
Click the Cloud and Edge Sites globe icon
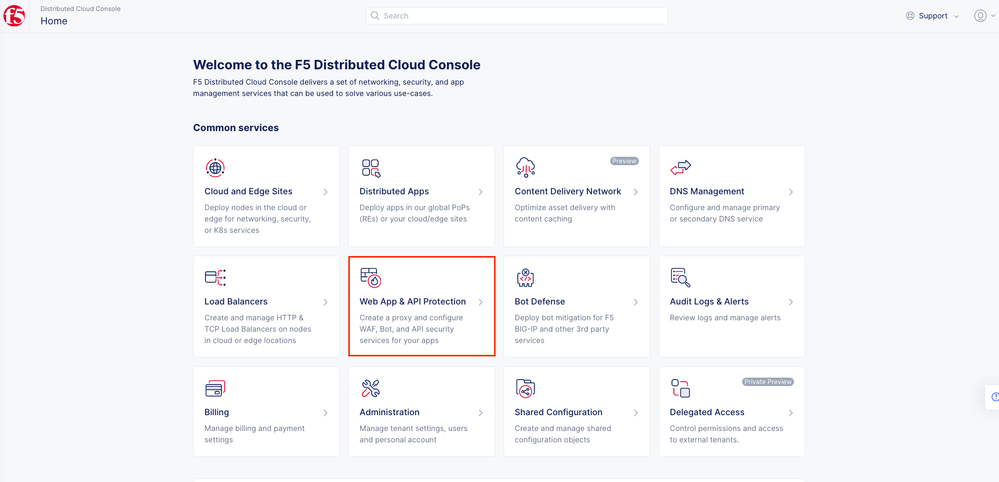point(215,167)
